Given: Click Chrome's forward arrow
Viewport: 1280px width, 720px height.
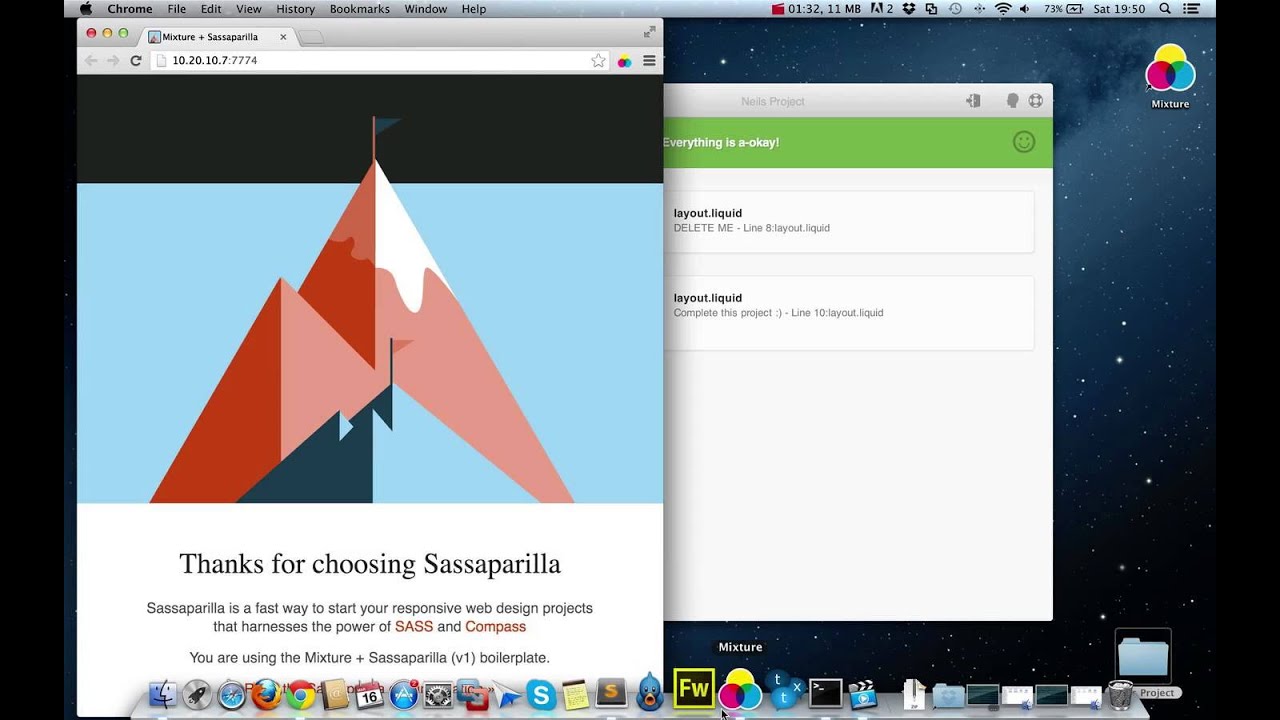Looking at the screenshot, I should pos(113,61).
